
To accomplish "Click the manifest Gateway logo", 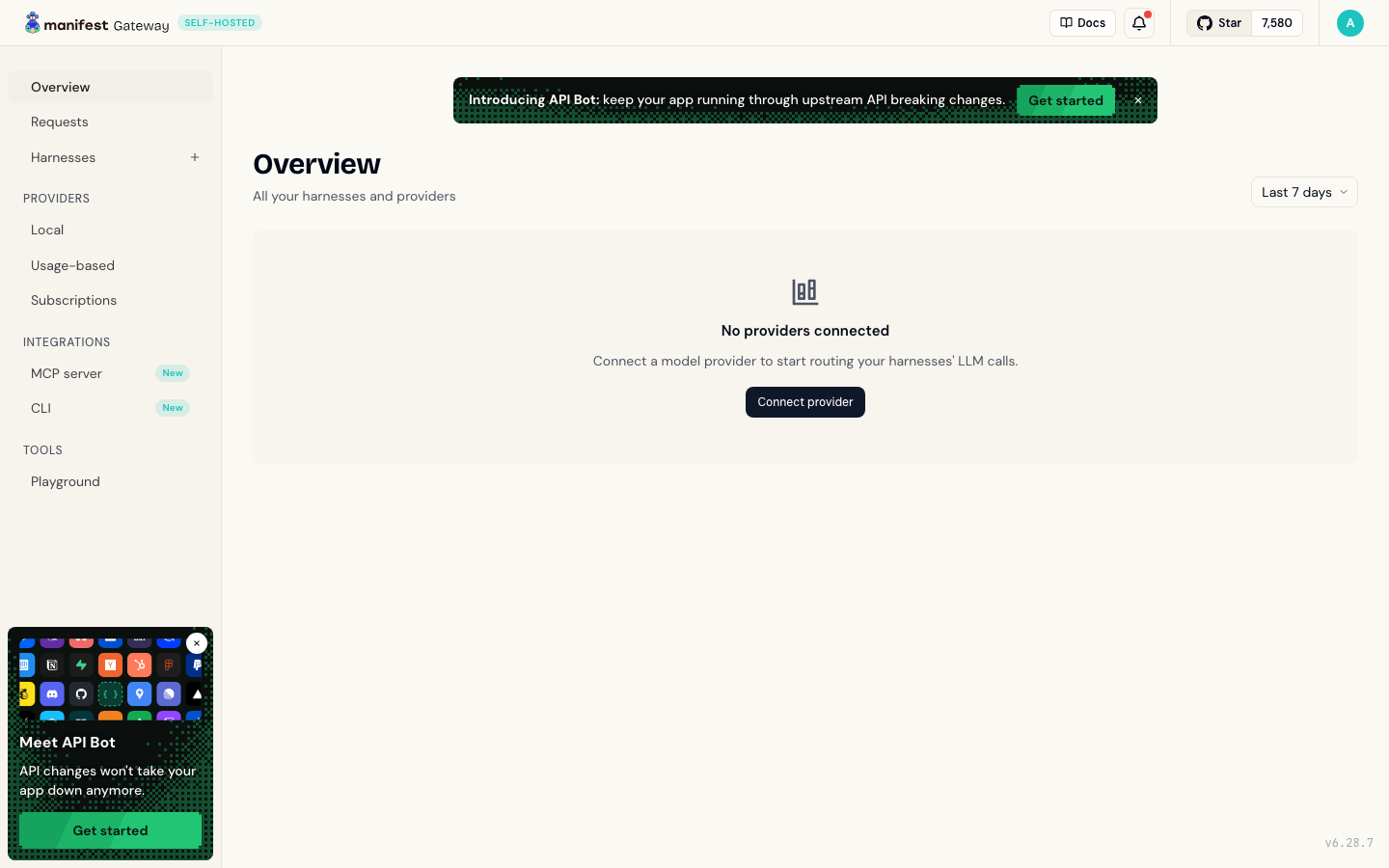I will point(96,23).
